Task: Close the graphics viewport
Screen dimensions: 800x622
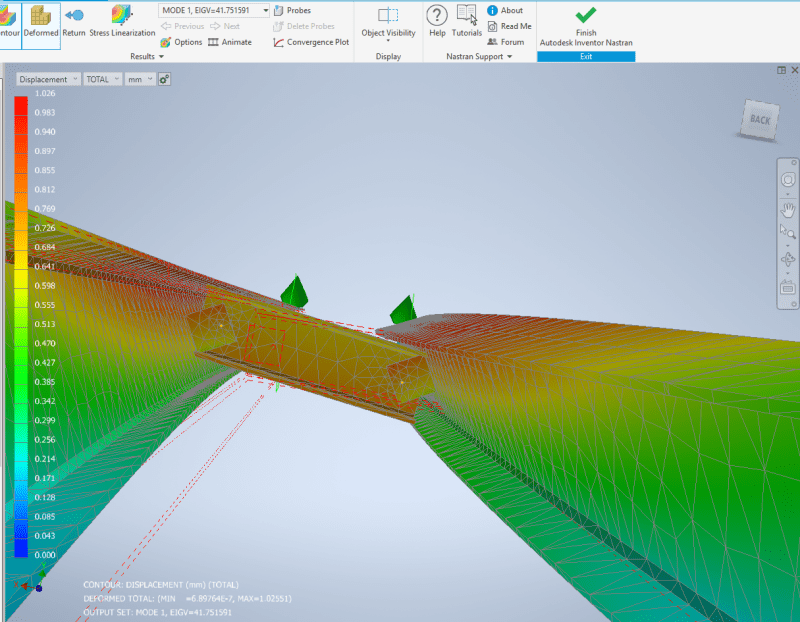Action: point(795,70)
